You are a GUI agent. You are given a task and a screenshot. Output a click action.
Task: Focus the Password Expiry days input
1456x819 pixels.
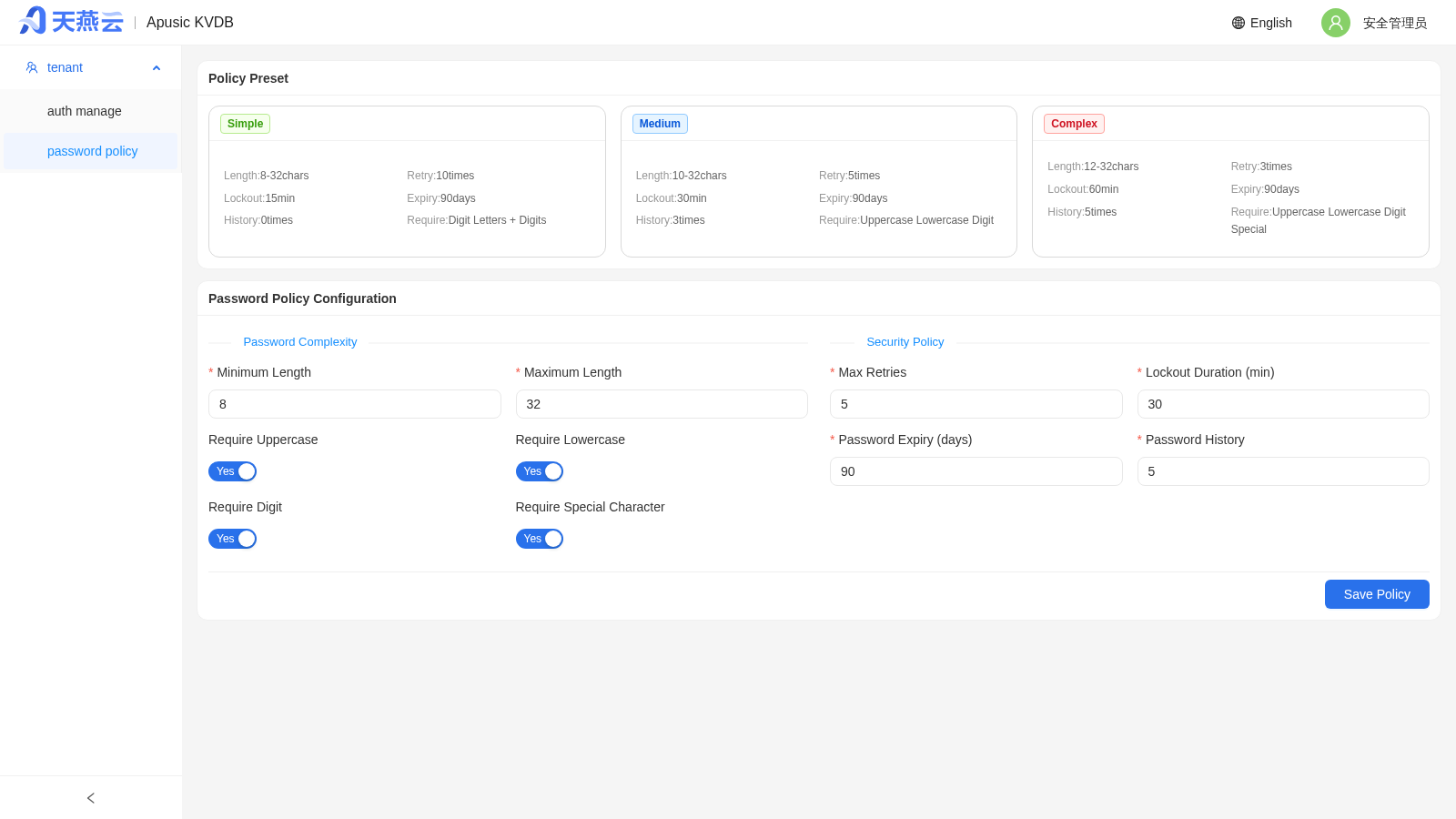click(x=976, y=471)
